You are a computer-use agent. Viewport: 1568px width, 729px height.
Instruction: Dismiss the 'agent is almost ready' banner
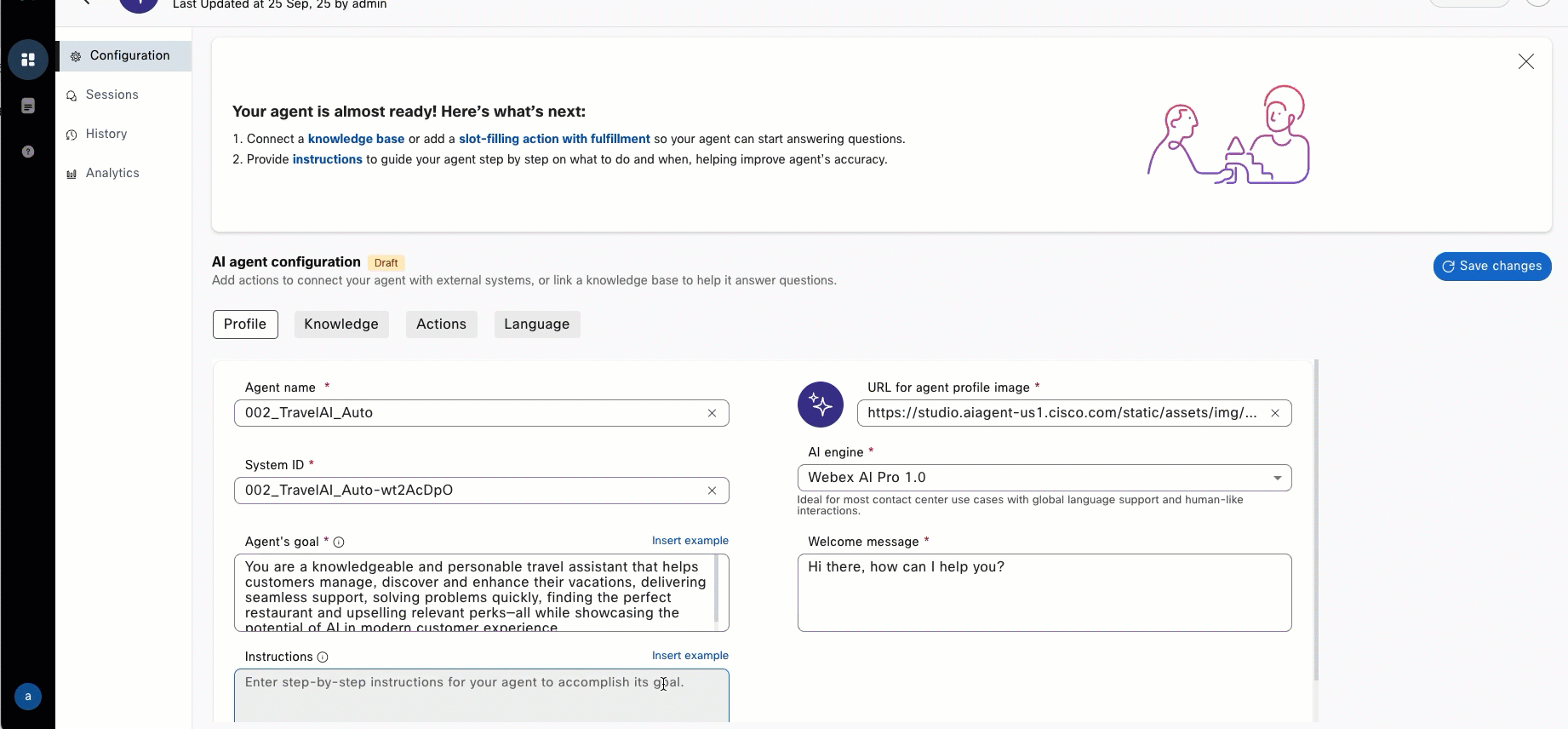[x=1525, y=61]
